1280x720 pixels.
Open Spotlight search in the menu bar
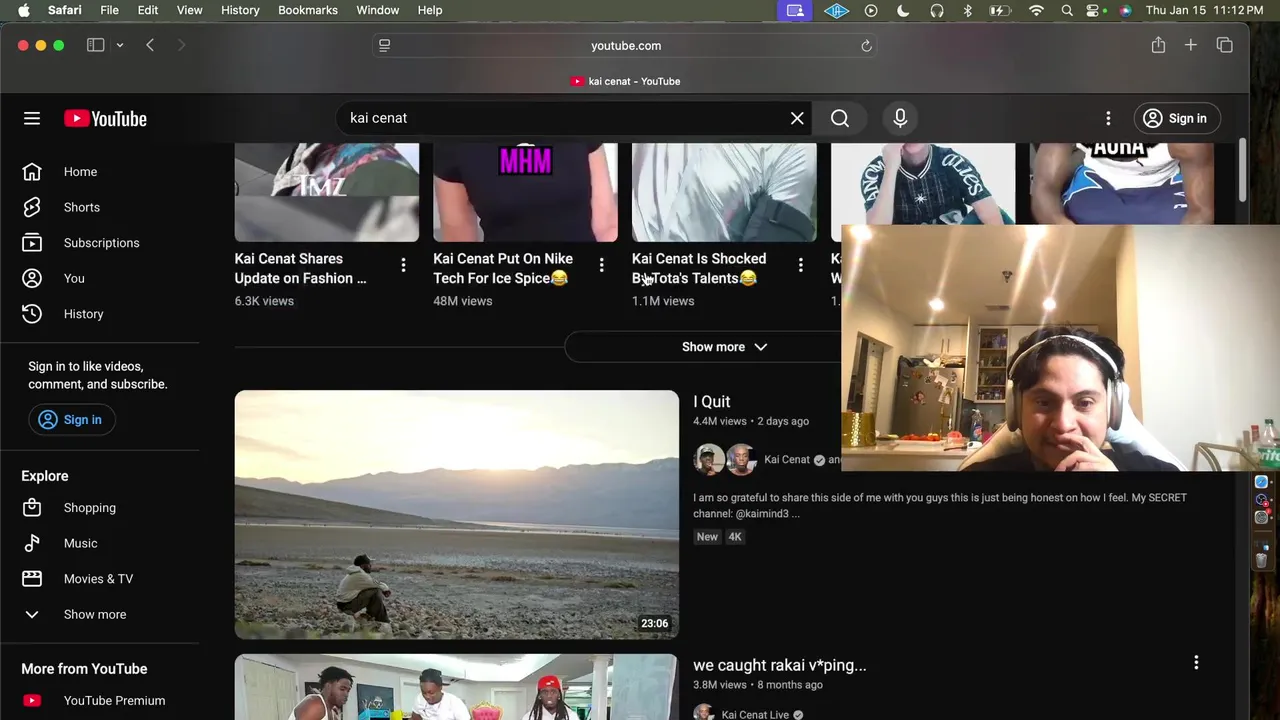pyautogui.click(x=1067, y=10)
